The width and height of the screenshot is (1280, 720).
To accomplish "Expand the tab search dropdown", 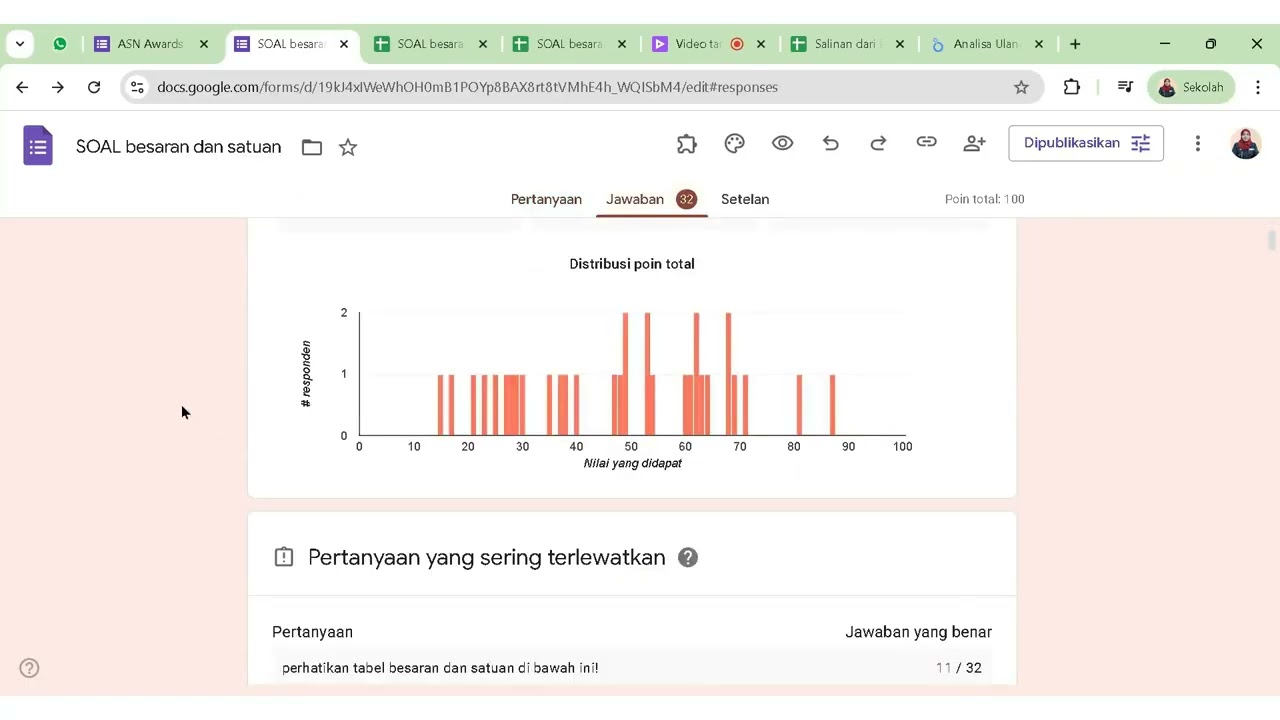I will (20, 44).
